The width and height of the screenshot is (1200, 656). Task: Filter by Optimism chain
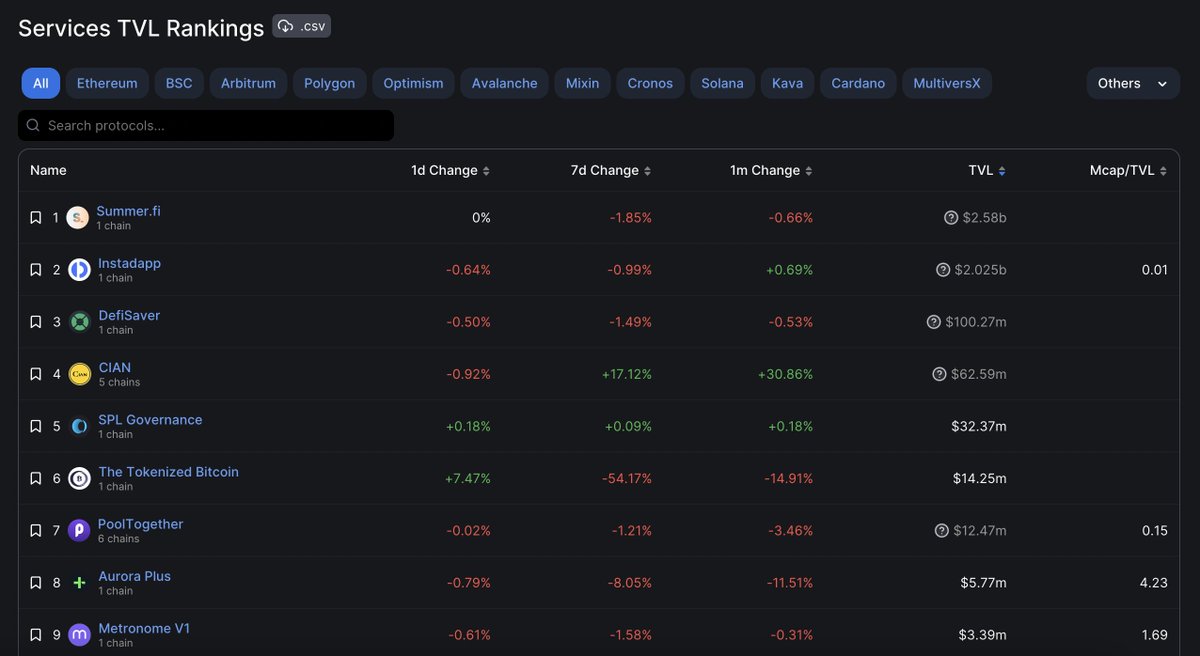pos(413,83)
